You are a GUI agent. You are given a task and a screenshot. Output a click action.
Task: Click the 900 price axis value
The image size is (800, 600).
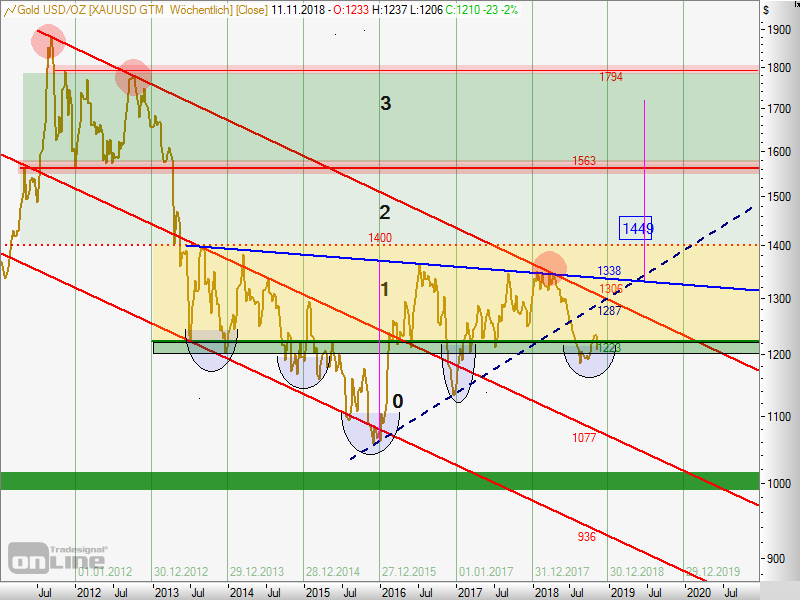[x=776, y=559]
